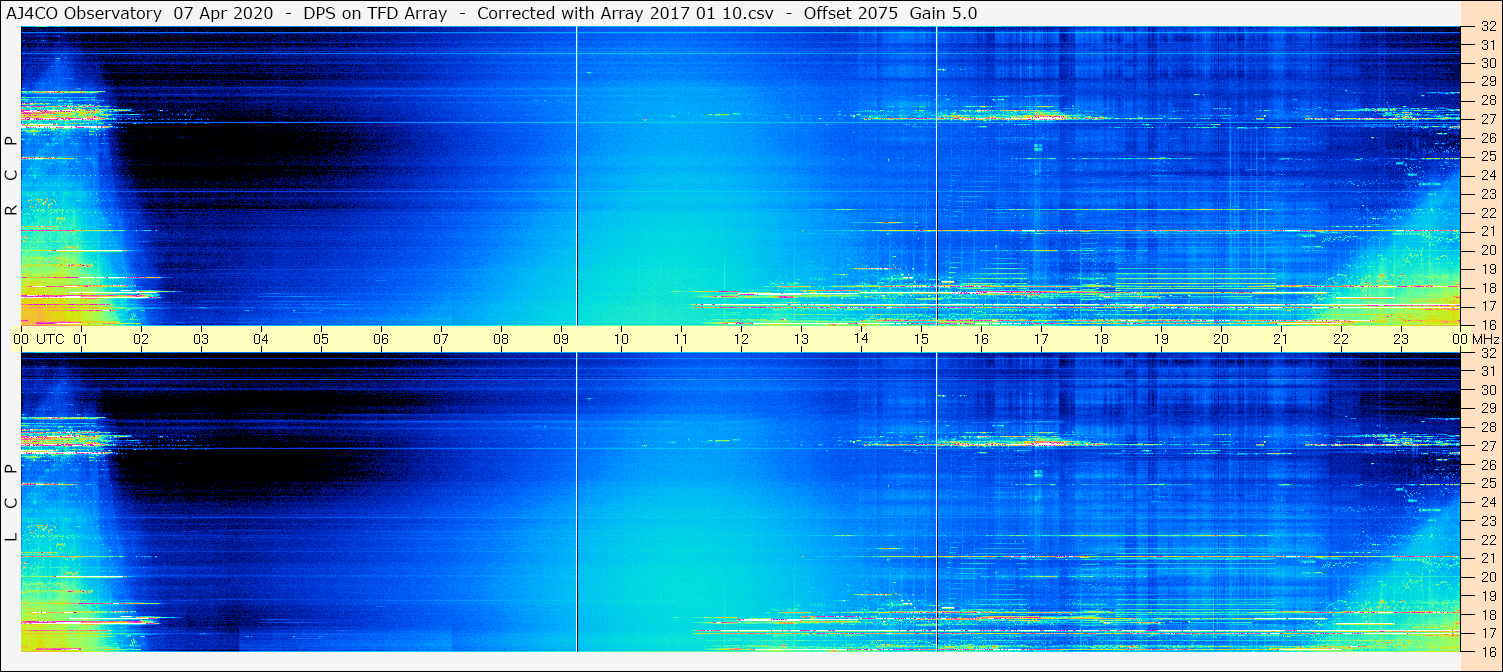Click the '18' hour label on time axis
This screenshot has height=672, width=1503.
point(1101,339)
